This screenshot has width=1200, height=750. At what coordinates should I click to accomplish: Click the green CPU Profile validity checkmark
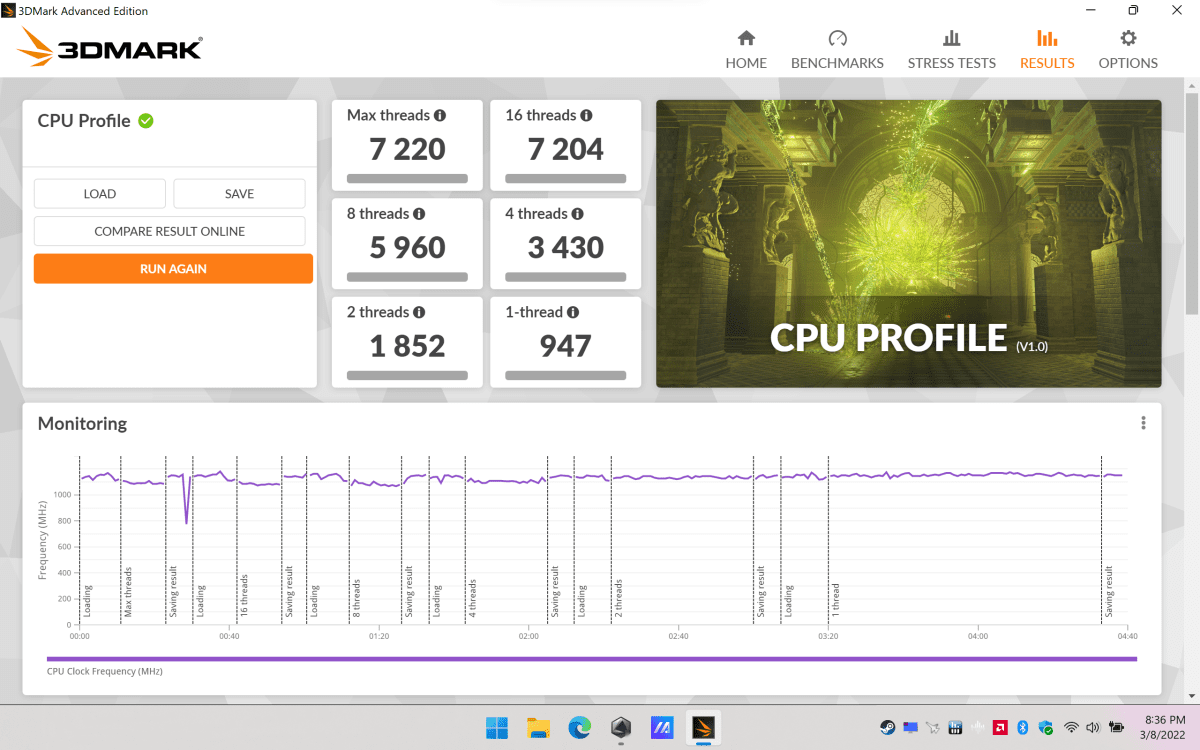[146, 121]
